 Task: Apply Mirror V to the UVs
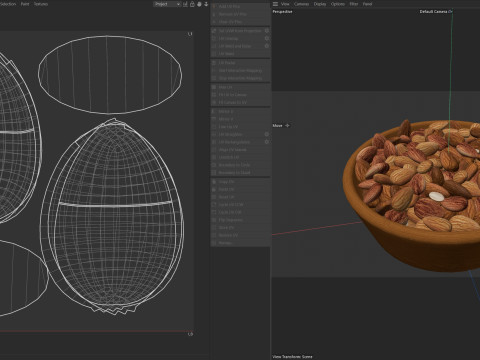[x=240, y=119]
